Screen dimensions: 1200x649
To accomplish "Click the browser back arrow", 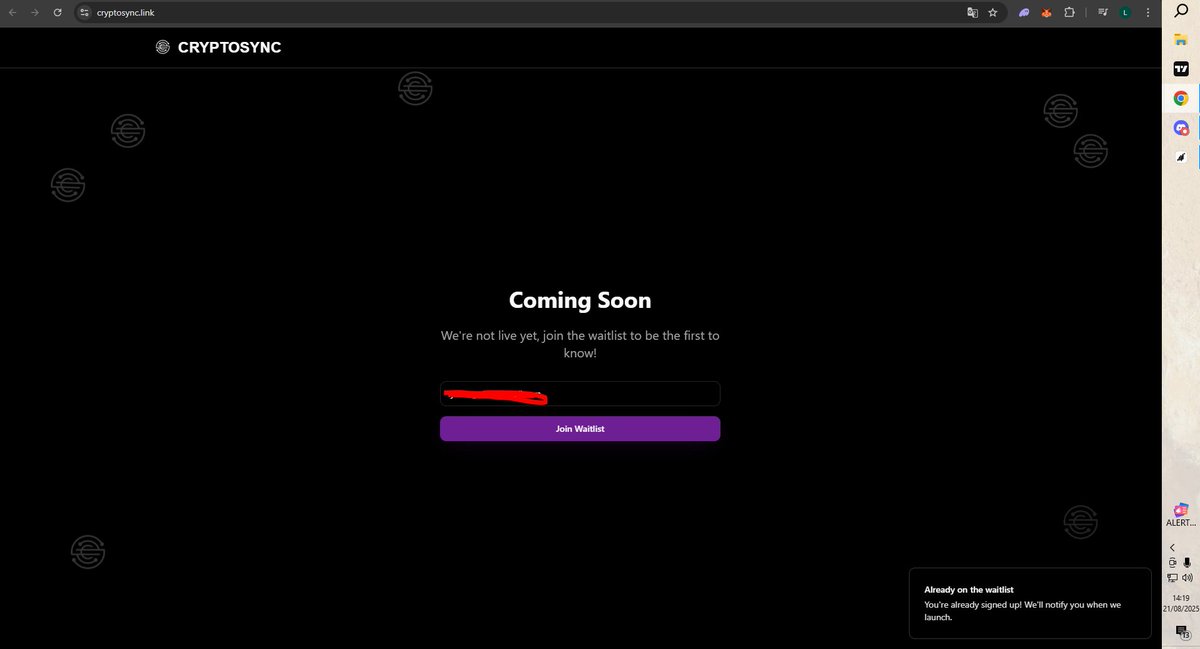I will coord(13,13).
